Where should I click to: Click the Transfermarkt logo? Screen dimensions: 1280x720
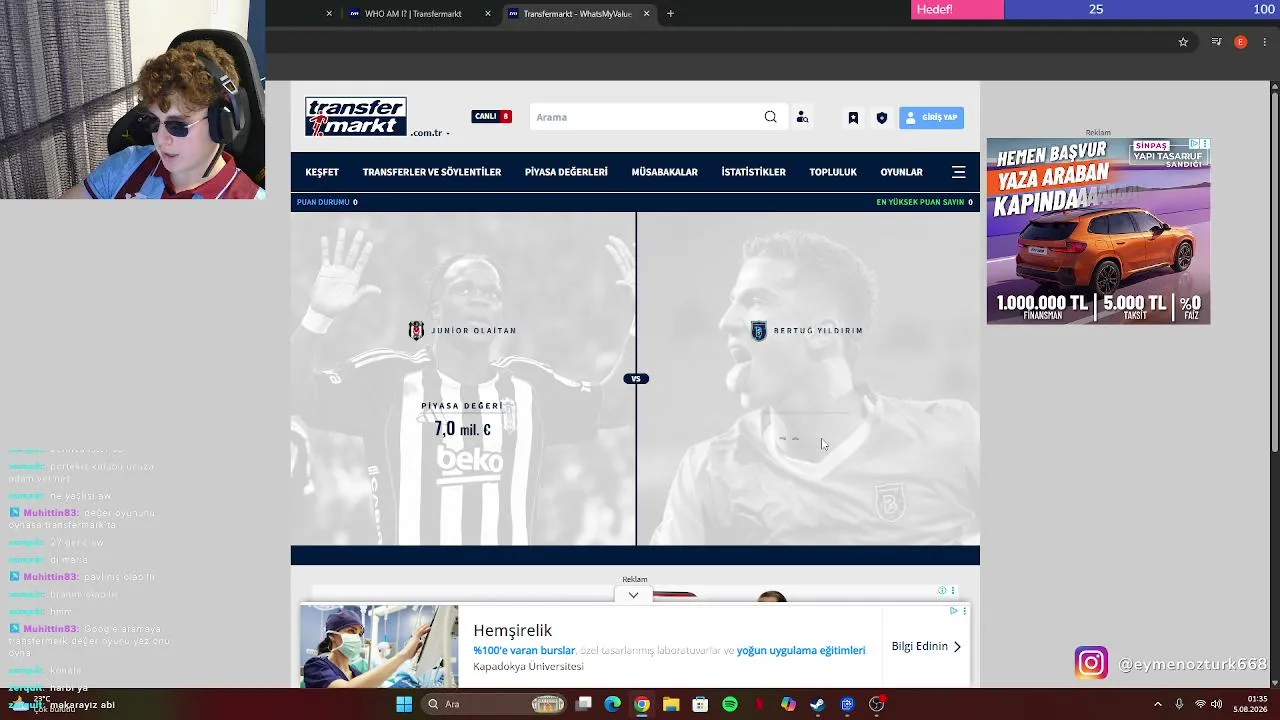[355, 117]
